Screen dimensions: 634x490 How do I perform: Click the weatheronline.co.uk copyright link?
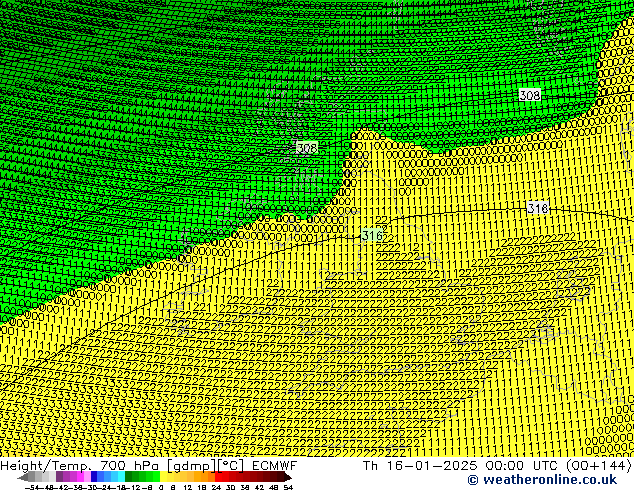click(x=542, y=480)
